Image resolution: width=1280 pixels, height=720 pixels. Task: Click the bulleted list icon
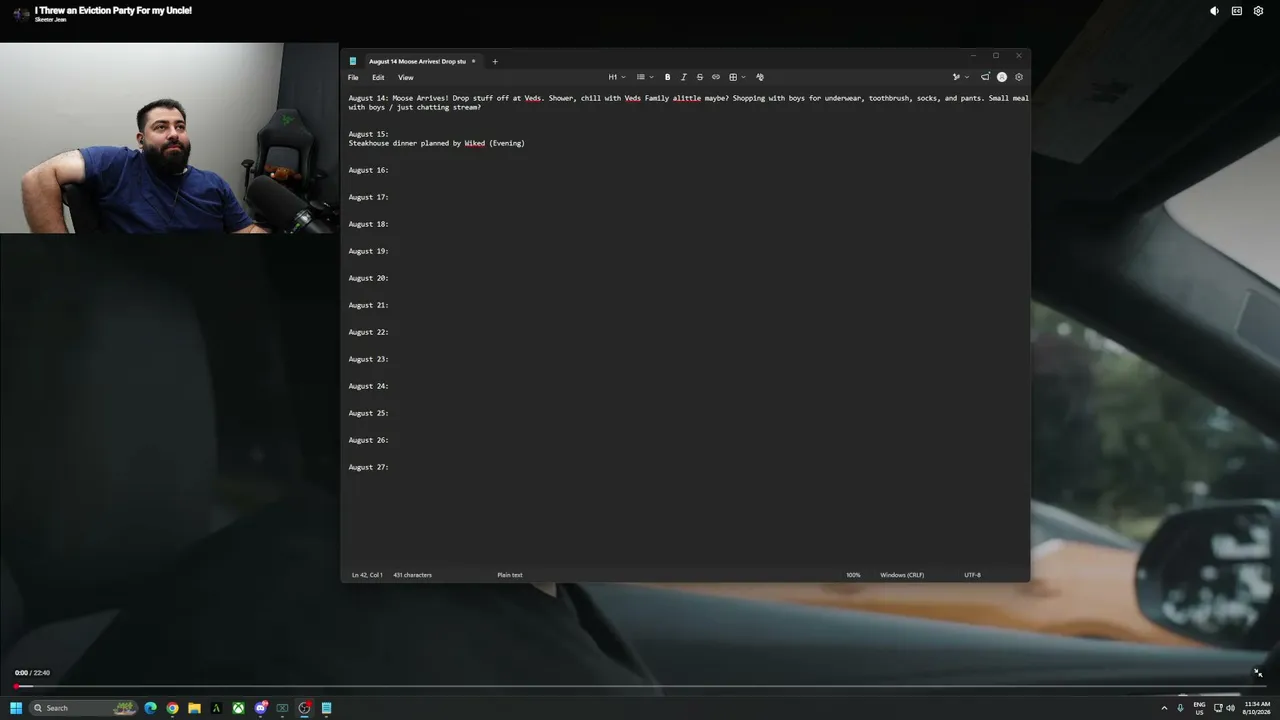641,77
